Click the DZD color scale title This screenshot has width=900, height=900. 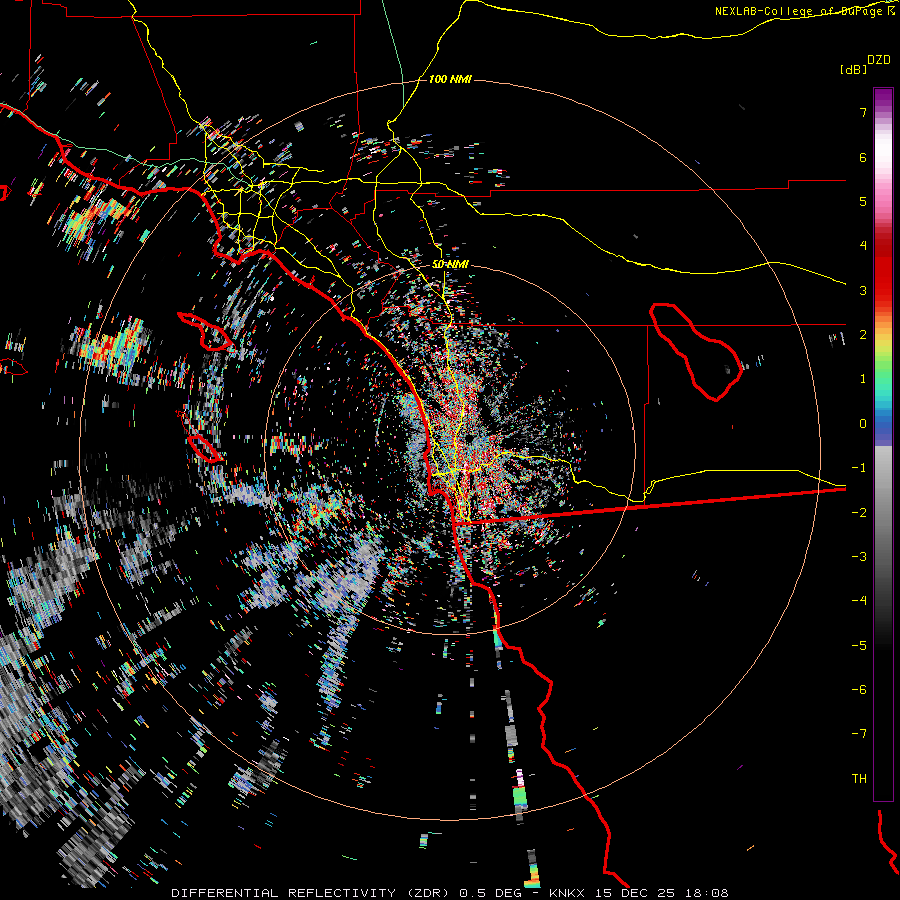click(x=879, y=60)
